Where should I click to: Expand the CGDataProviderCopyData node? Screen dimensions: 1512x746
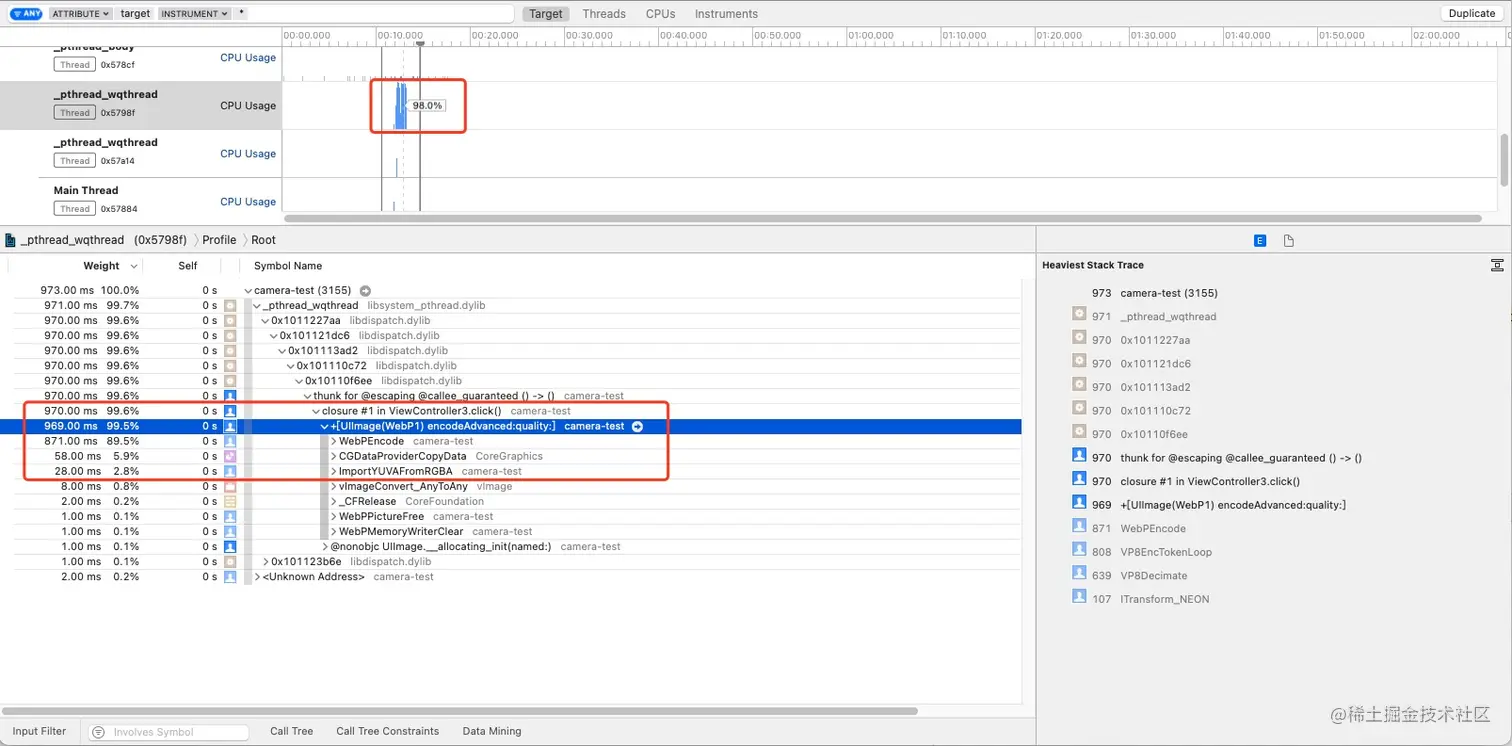click(334, 456)
